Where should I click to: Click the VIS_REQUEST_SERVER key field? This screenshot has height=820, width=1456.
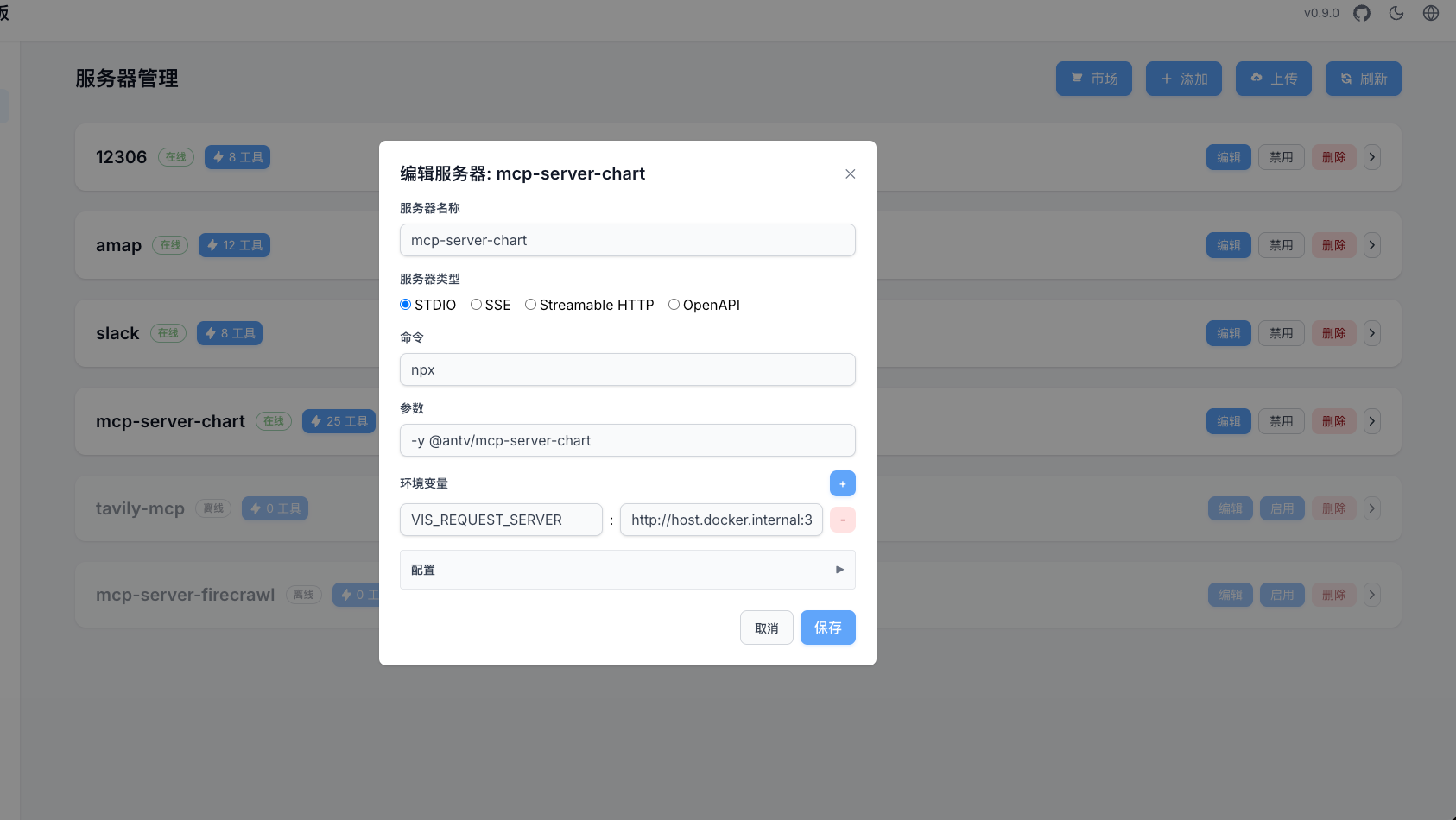pos(501,520)
